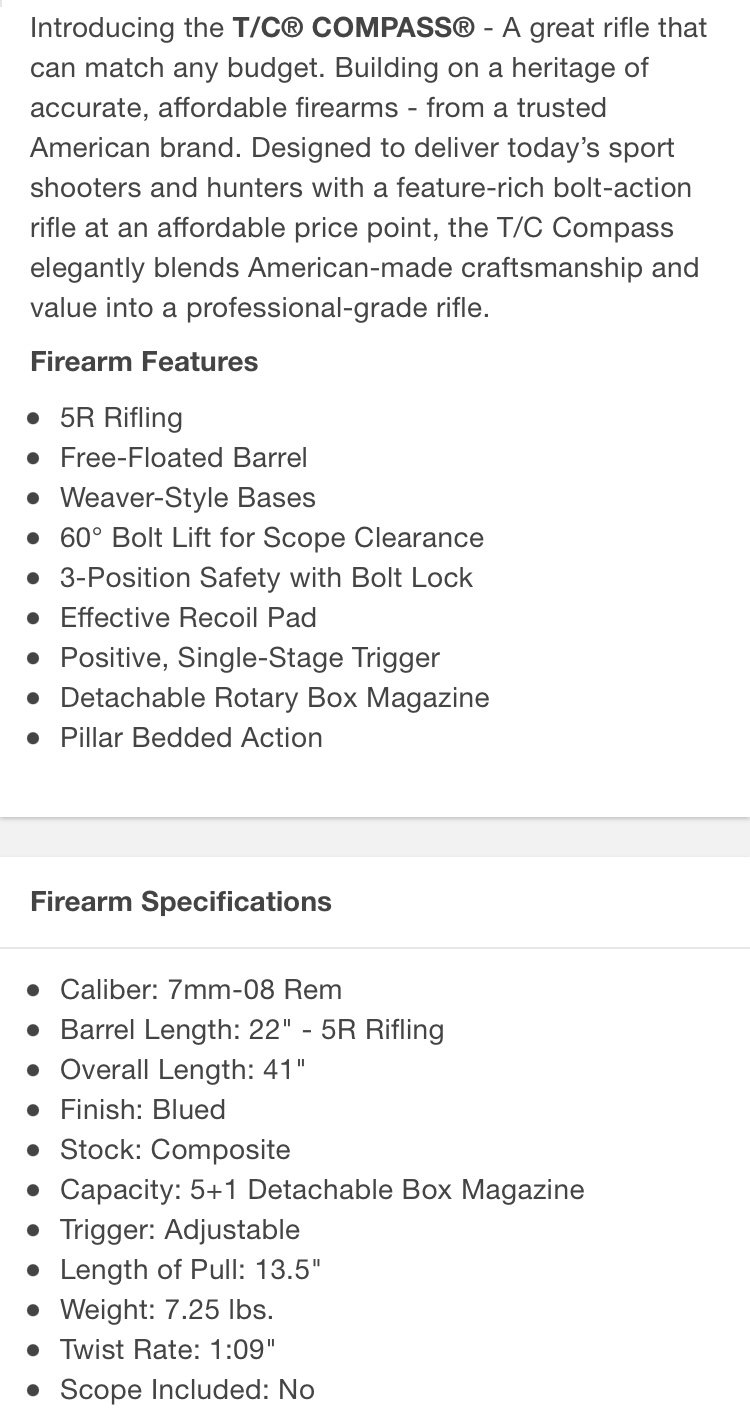Select the Free-Floated Barrel list item
Screen dimensions: 750x1412
click(x=184, y=458)
